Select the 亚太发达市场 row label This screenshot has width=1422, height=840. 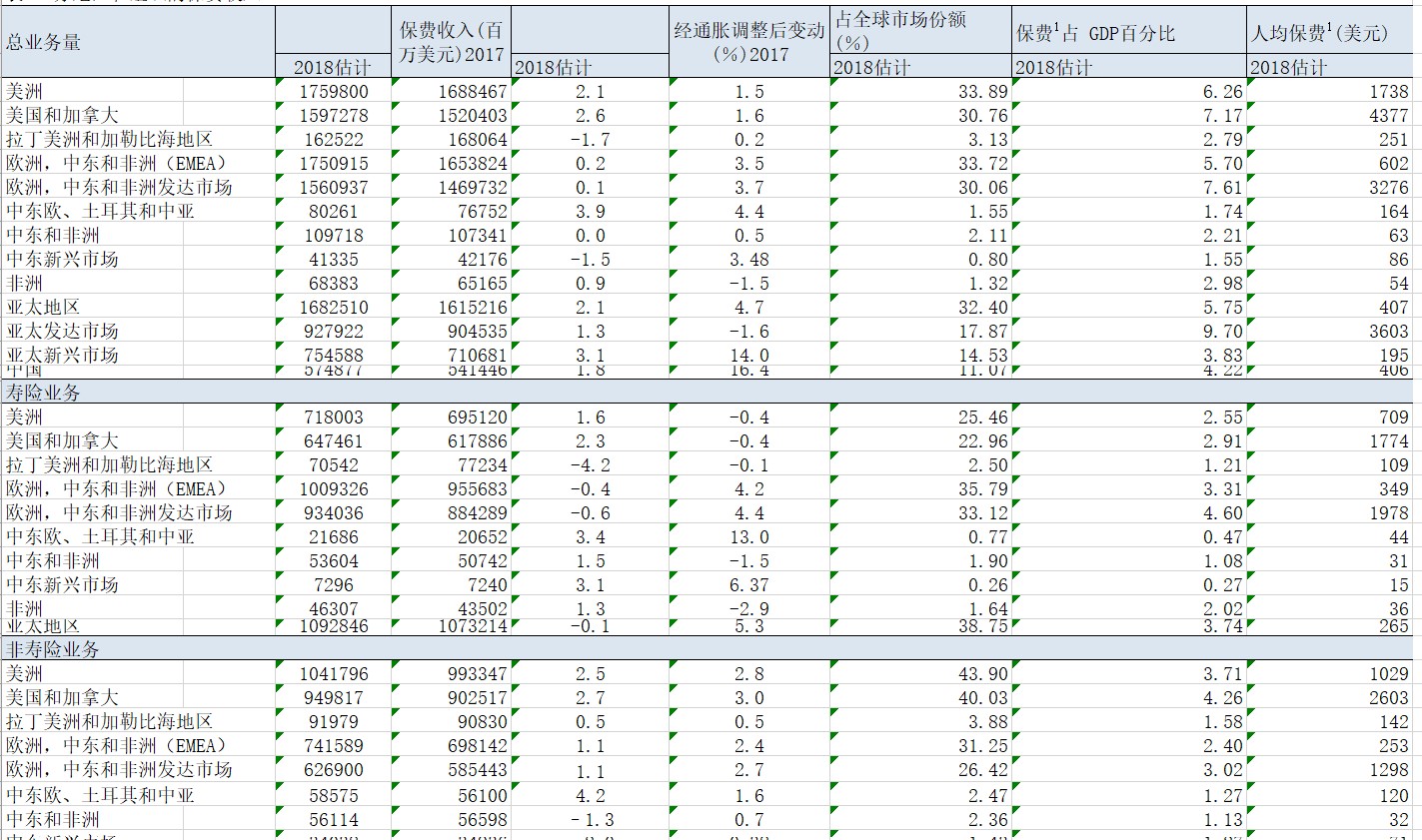(62, 331)
